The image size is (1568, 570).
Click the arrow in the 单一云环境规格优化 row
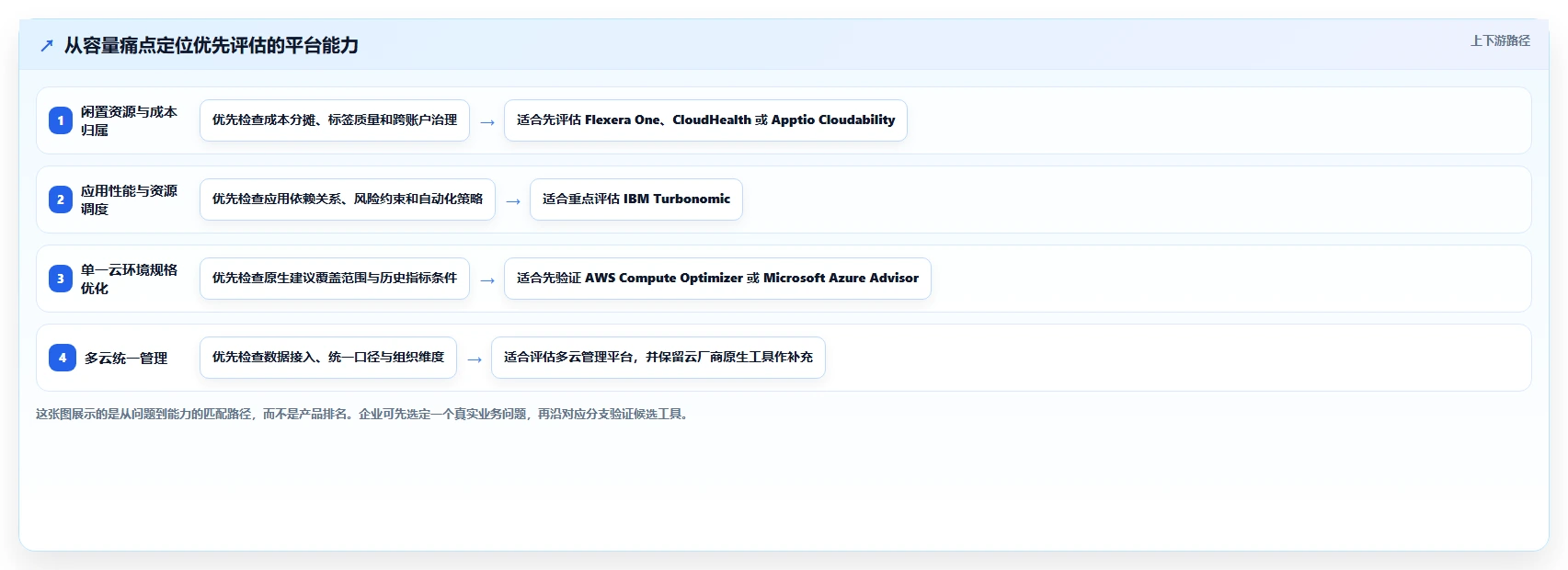coord(487,280)
